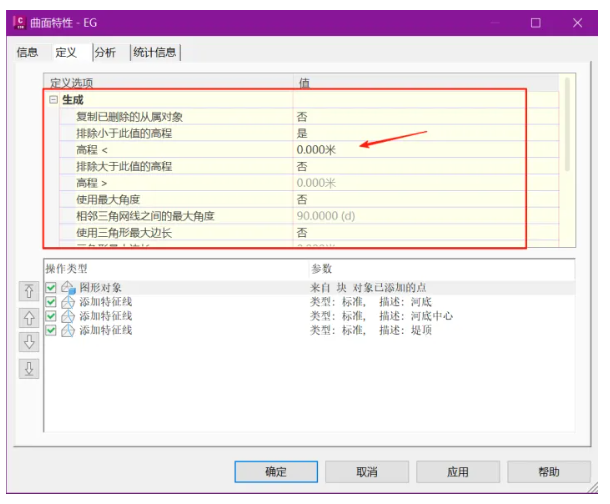The height and width of the screenshot is (504, 610).
Task: Uncheck the 图形对象 operation checkbox
Action: 51,288
